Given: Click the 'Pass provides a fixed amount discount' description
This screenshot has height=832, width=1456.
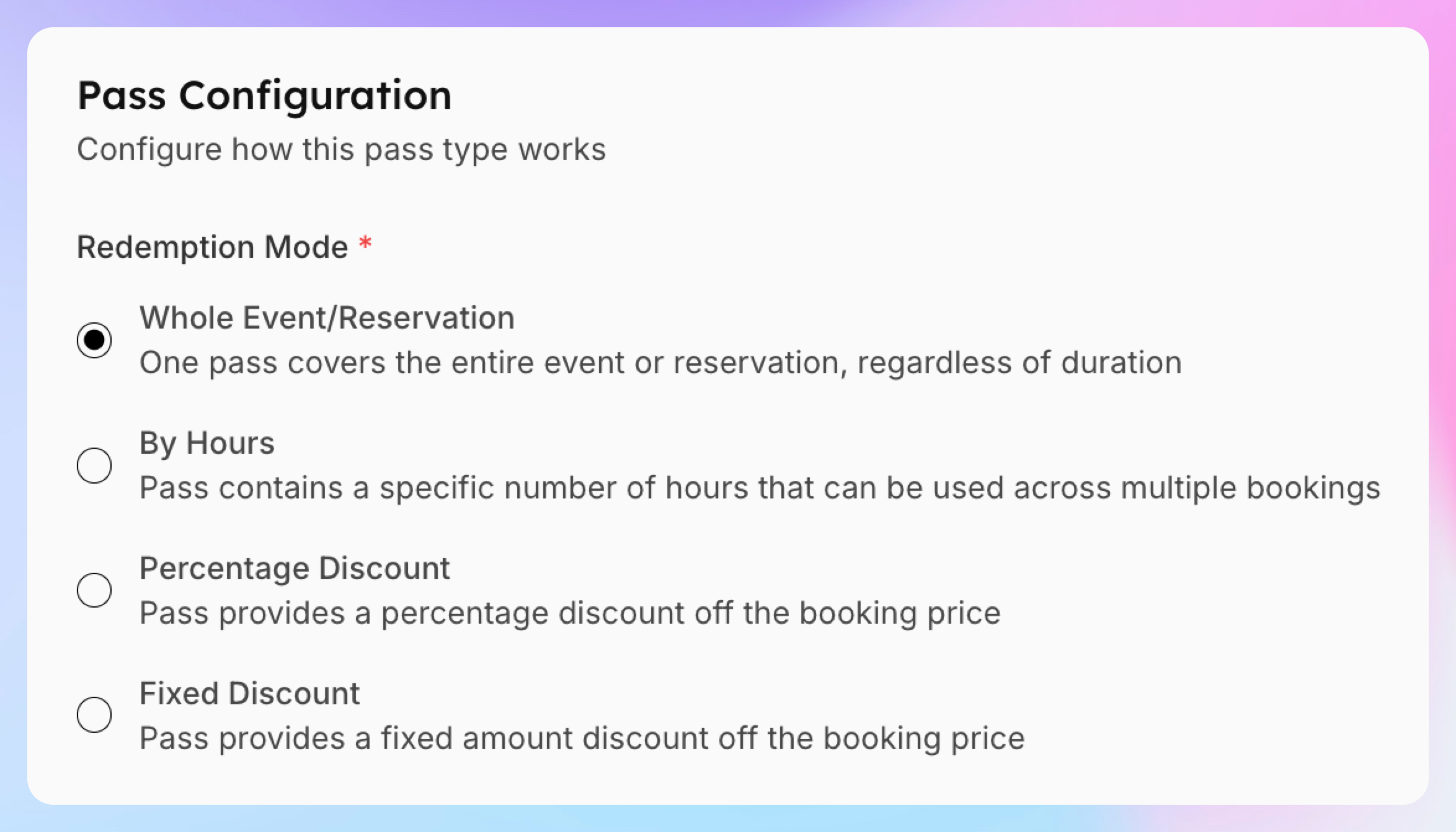Looking at the screenshot, I should pos(582,738).
